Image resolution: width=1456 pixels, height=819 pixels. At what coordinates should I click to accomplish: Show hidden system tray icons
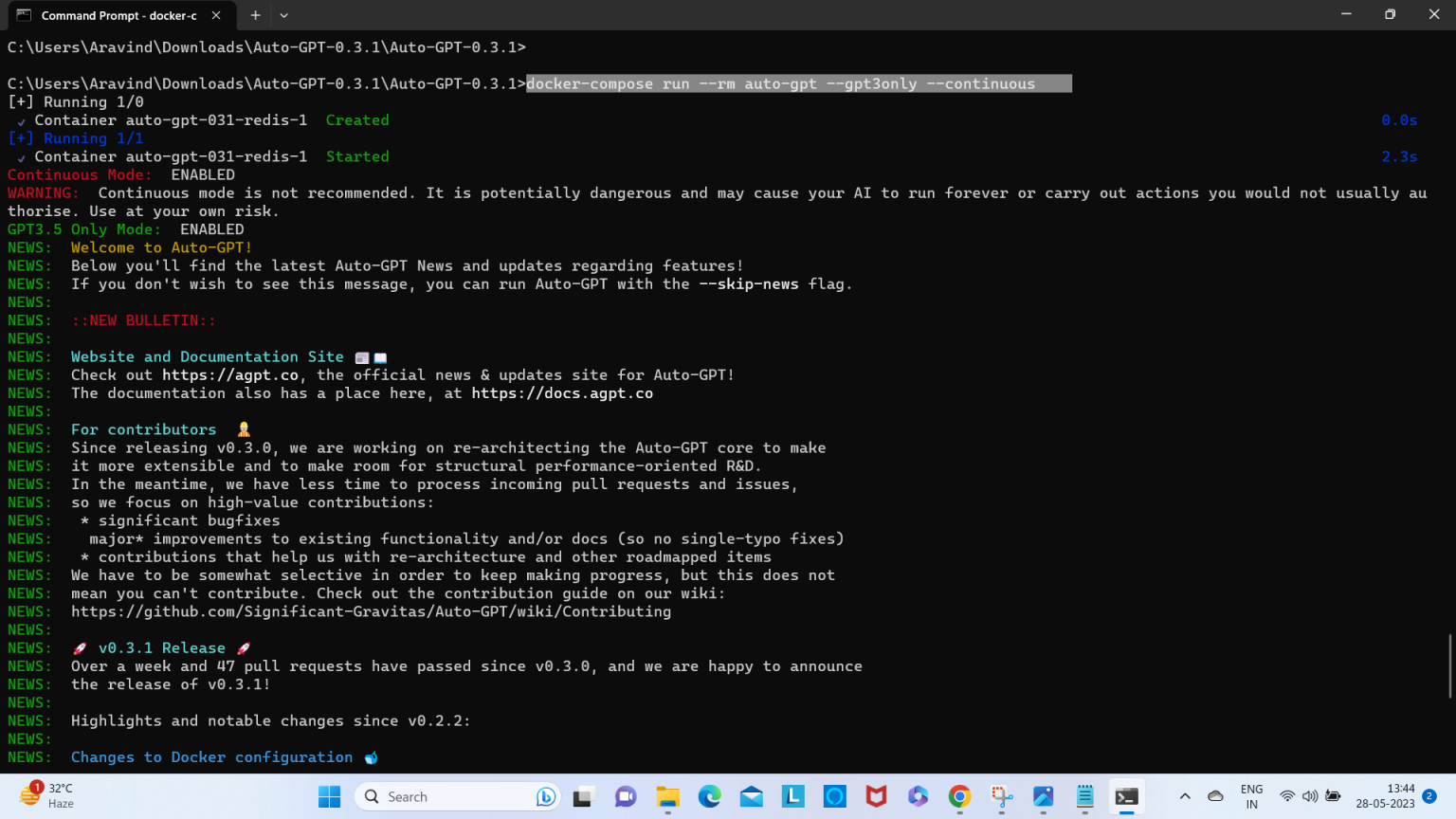tap(1185, 797)
